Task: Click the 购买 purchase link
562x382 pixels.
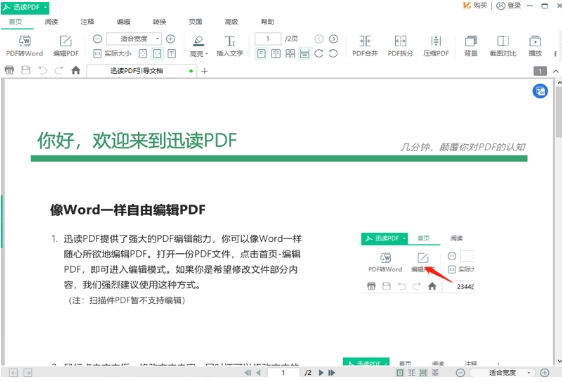Action: (x=475, y=6)
